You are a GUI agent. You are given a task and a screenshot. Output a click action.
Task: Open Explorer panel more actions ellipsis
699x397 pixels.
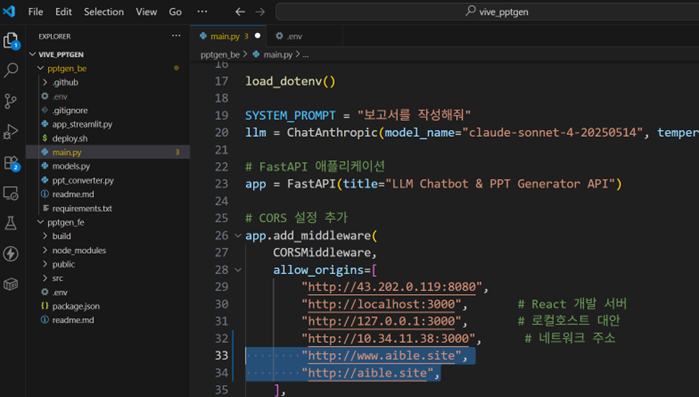tap(176, 36)
